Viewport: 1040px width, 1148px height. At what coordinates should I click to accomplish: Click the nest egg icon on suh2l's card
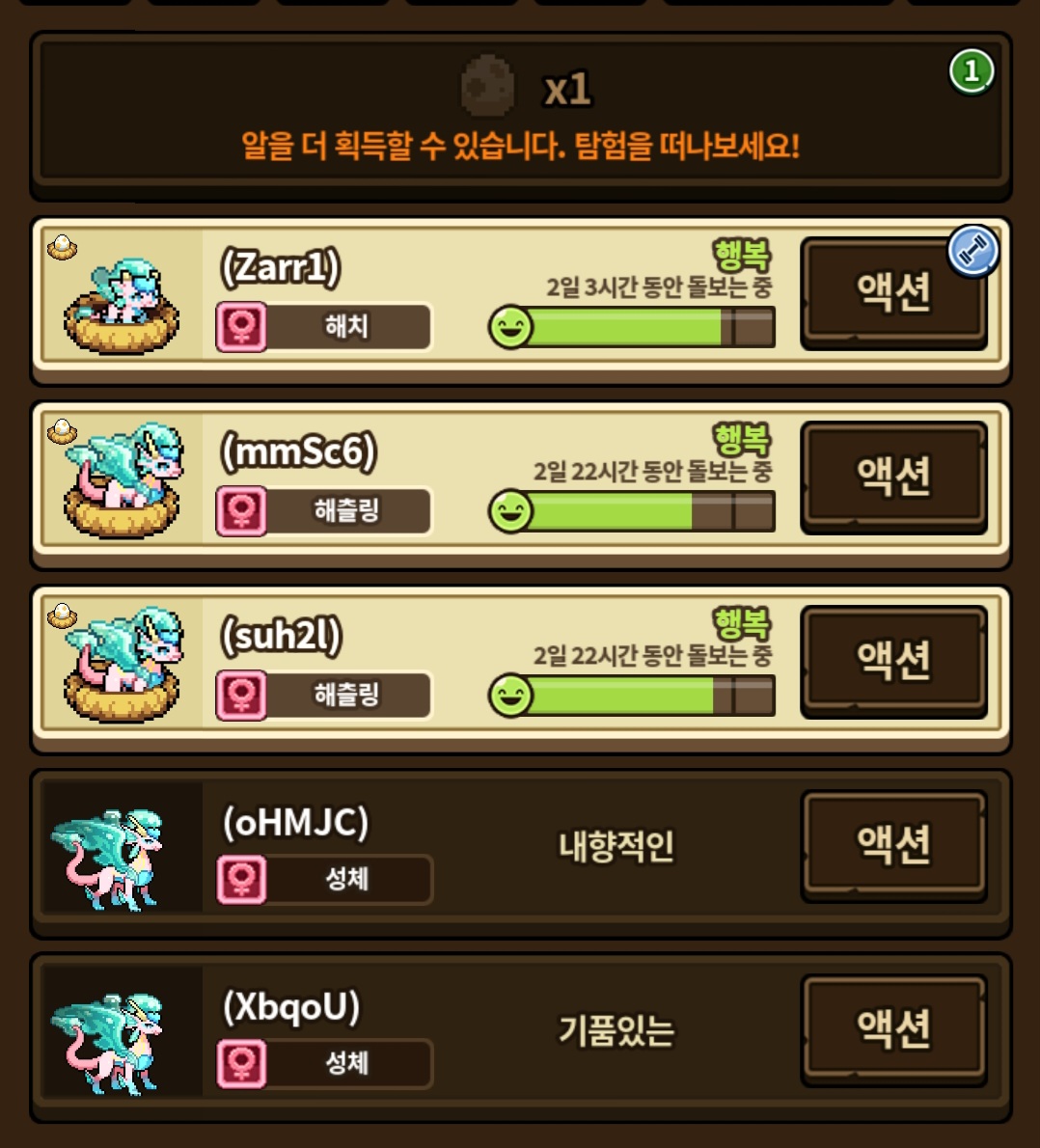tap(63, 615)
